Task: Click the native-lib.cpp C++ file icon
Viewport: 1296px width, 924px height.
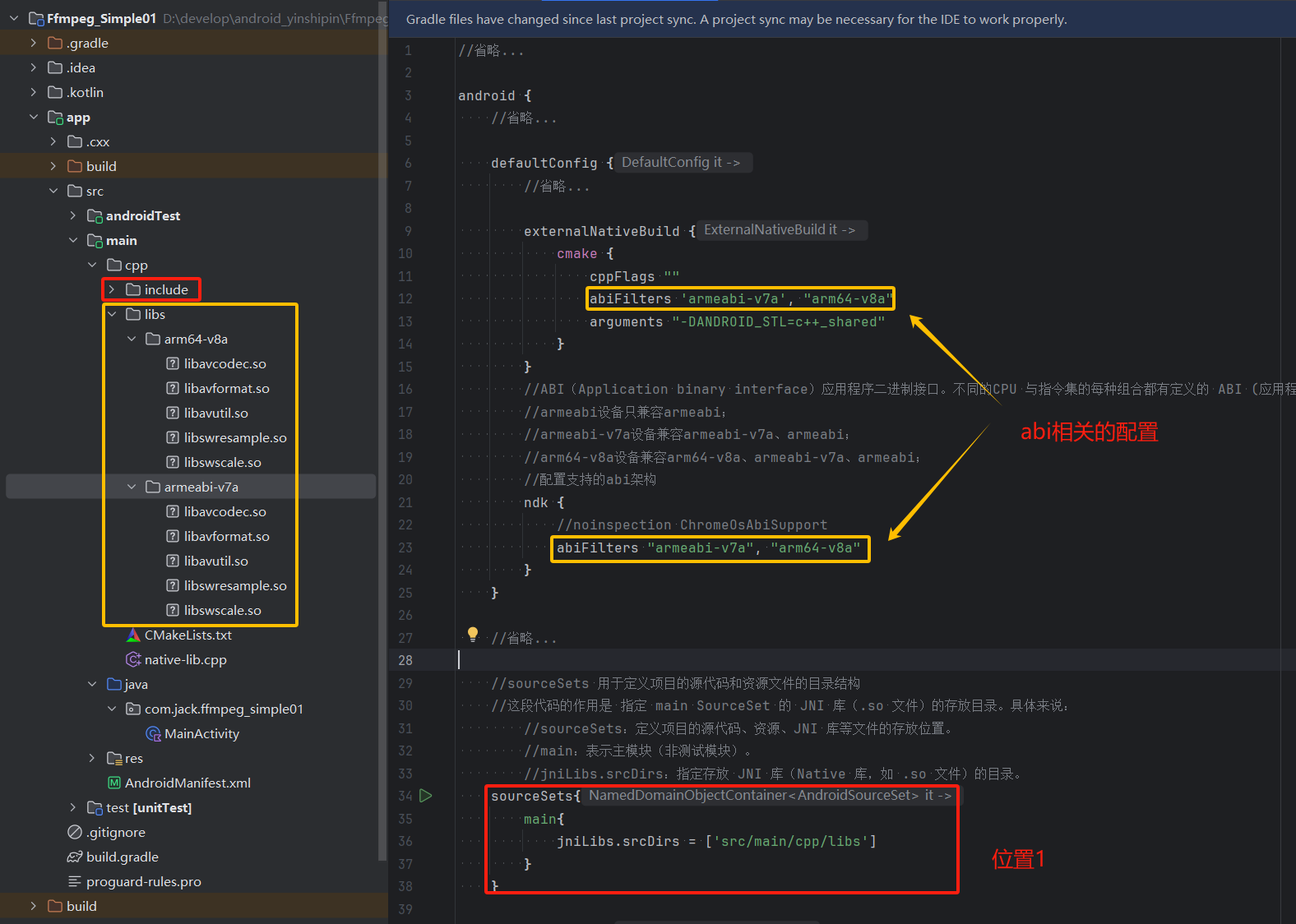Action: coord(133,660)
